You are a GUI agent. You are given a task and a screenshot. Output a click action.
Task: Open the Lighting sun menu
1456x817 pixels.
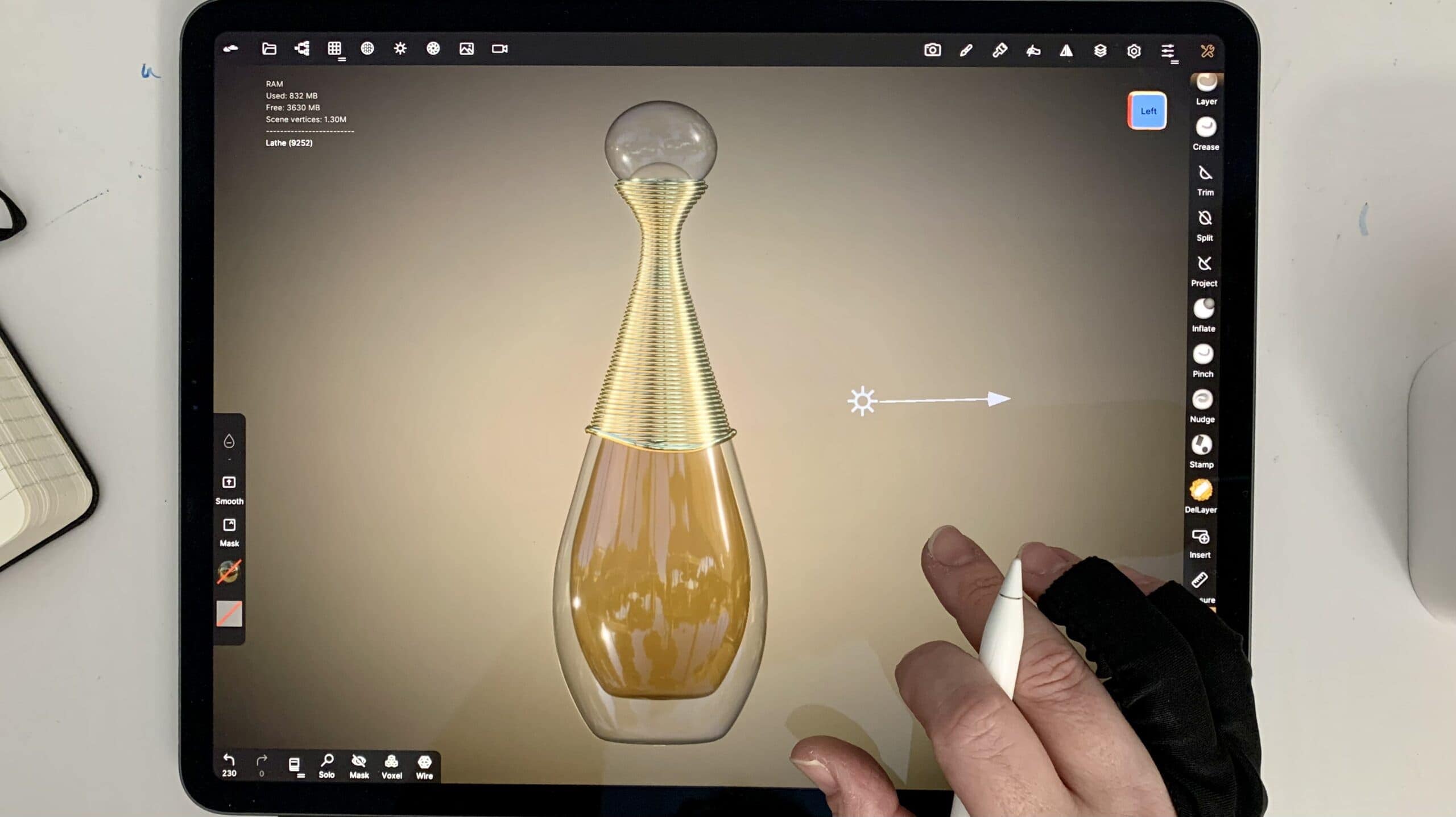[400, 49]
